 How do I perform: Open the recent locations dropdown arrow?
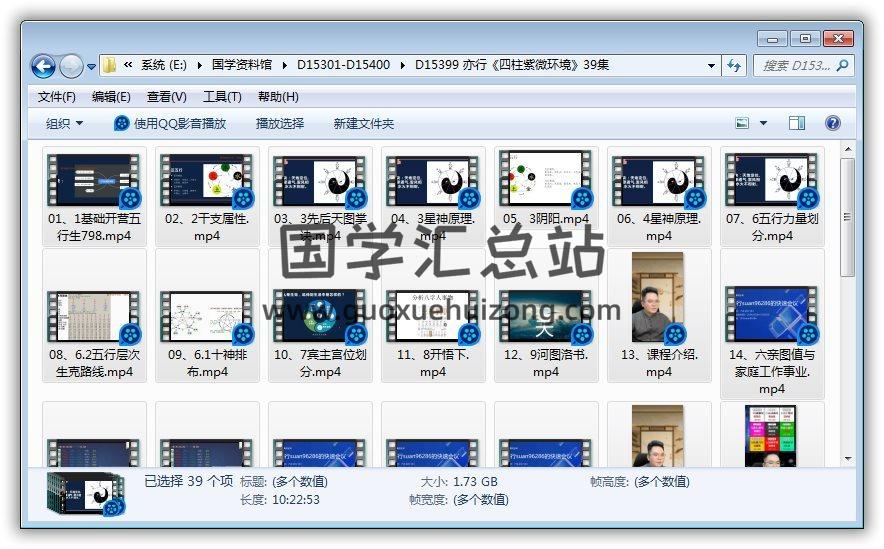point(91,67)
